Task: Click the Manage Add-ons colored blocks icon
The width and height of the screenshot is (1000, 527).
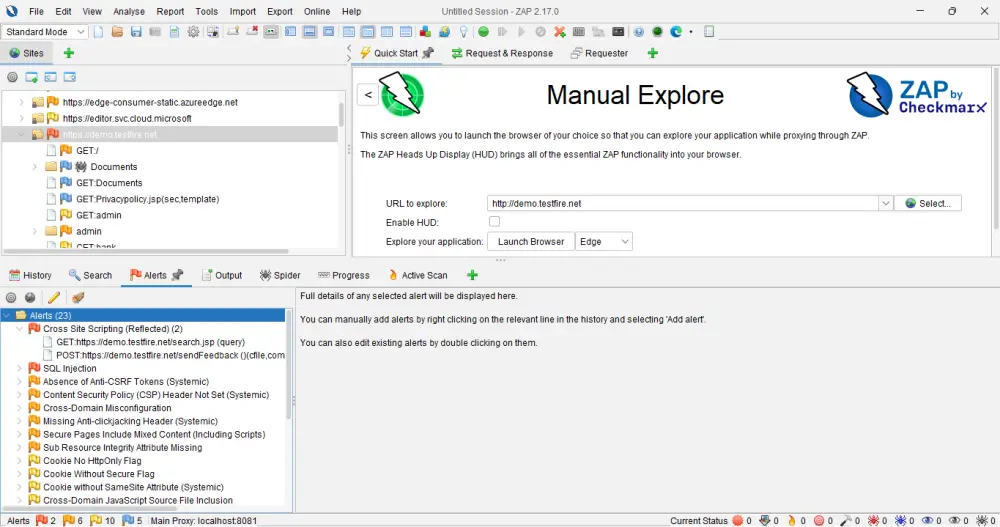Action: (425, 32)
